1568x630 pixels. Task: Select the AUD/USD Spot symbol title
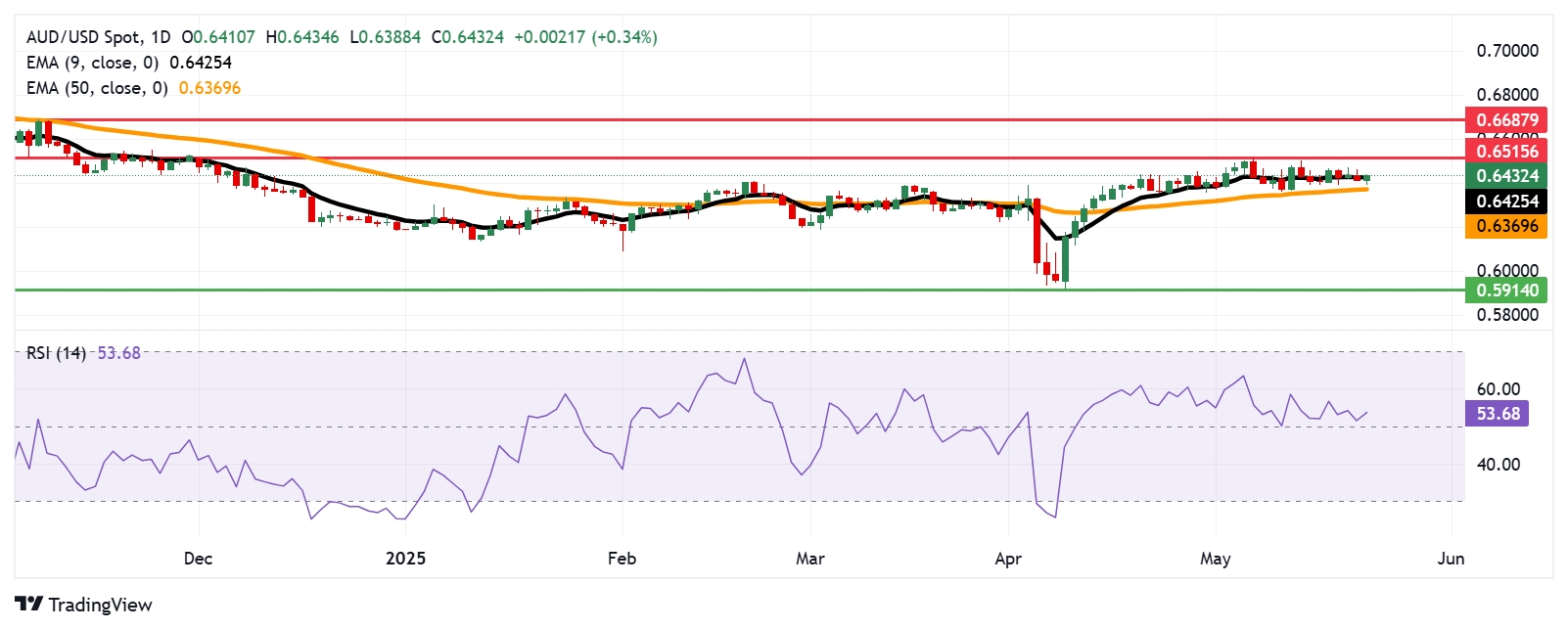[83, 37]
